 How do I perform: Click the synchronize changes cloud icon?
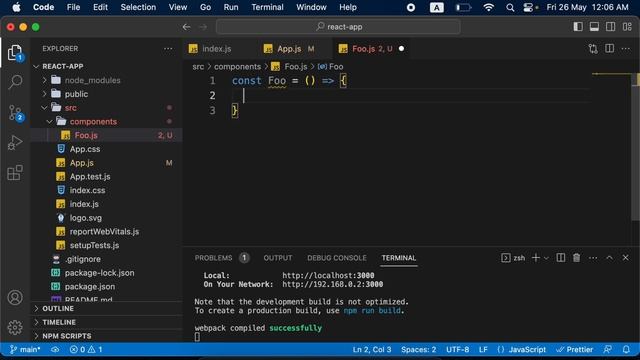coord(55,350)
